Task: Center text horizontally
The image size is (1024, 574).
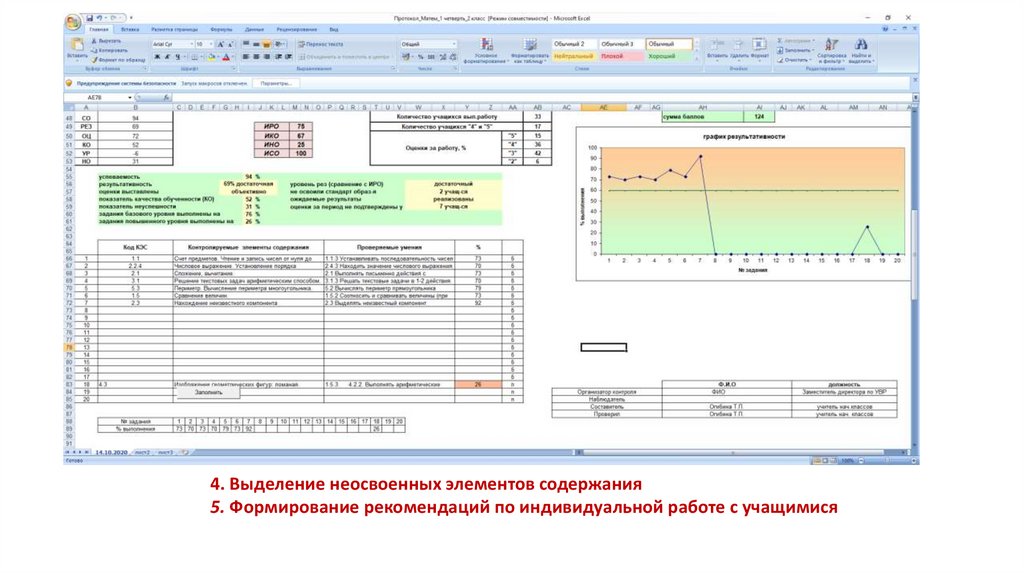Action: (256, 57)
